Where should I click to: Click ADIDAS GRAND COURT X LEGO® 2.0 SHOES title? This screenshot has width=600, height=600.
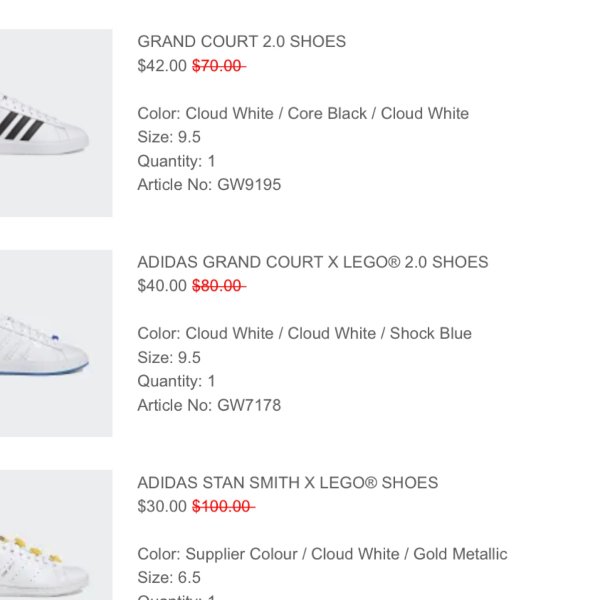[x=313, y=262]
